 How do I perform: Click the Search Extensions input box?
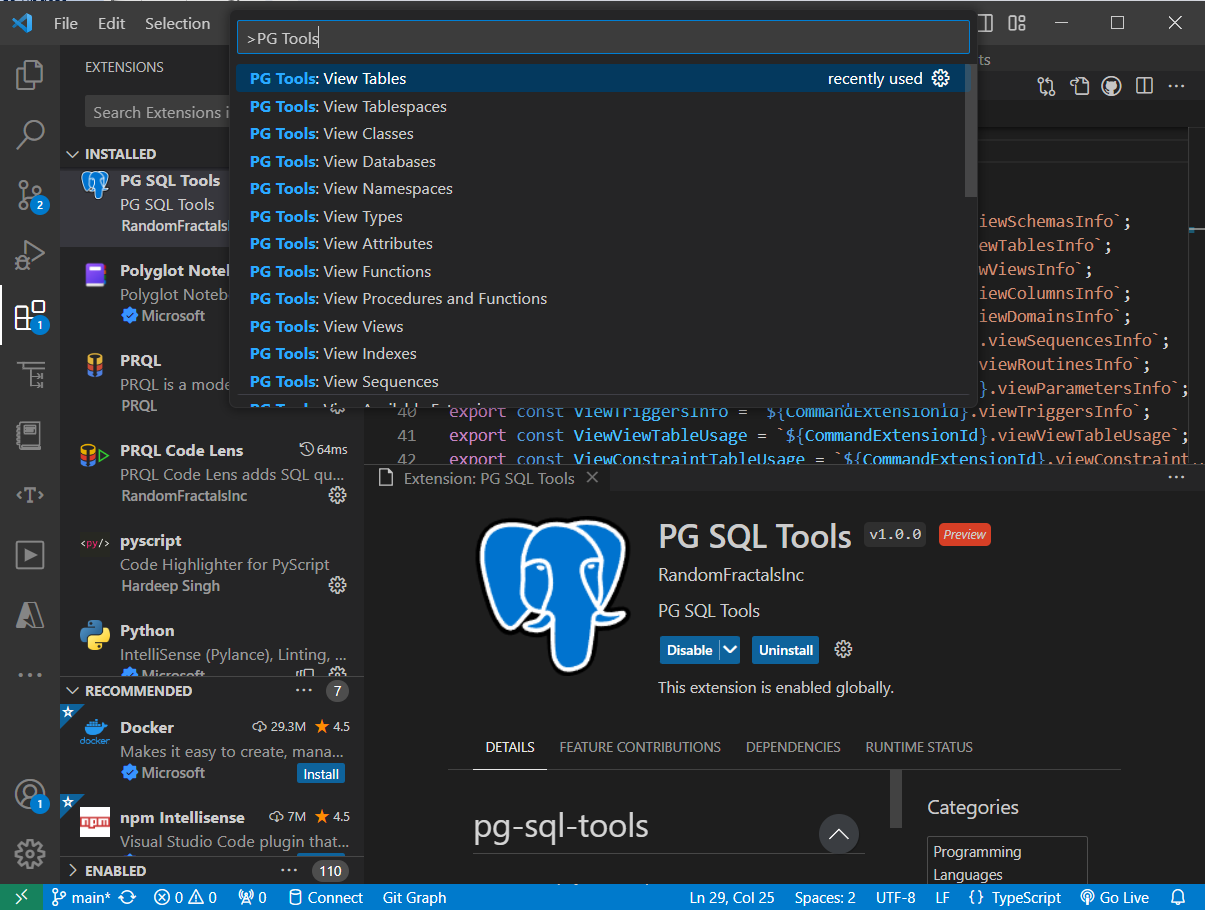click(x=156, y=112)
